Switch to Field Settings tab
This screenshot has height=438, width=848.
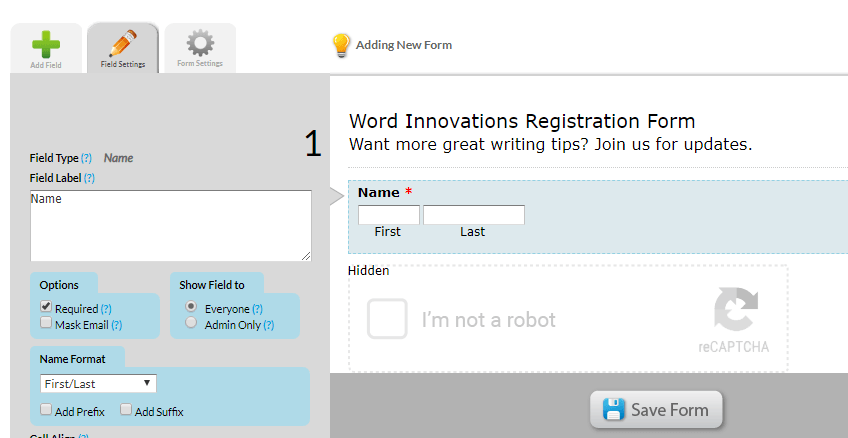123,49
